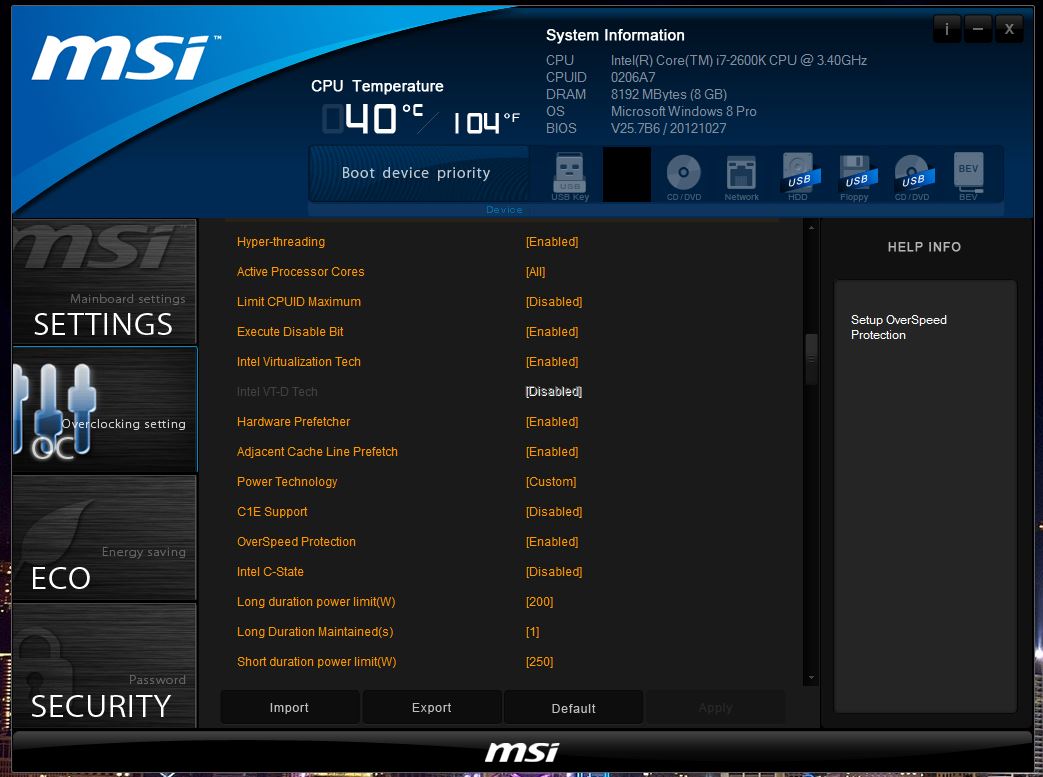
Task: Change Limit CPUID Maximum [Disabled] value
Action: pos(554,301)
